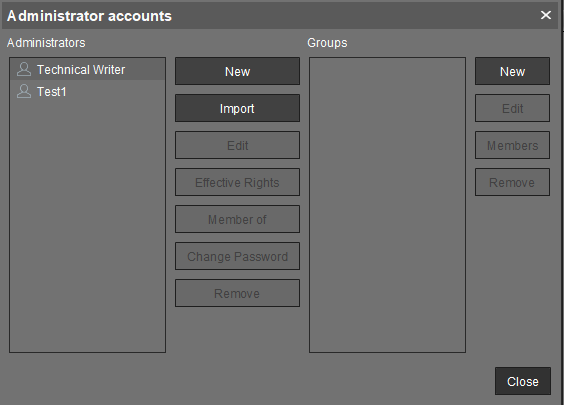
Task: Create a New administrator account
Action: point(237,71)
